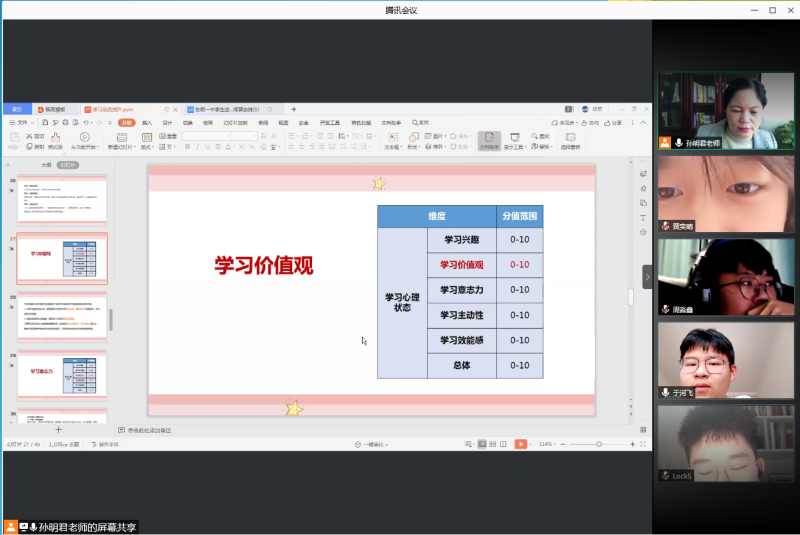Viewport: 800px width, 535px height.
Task: Click the New Slide (新建幻灯片) icon
Action: click(119, 138)
